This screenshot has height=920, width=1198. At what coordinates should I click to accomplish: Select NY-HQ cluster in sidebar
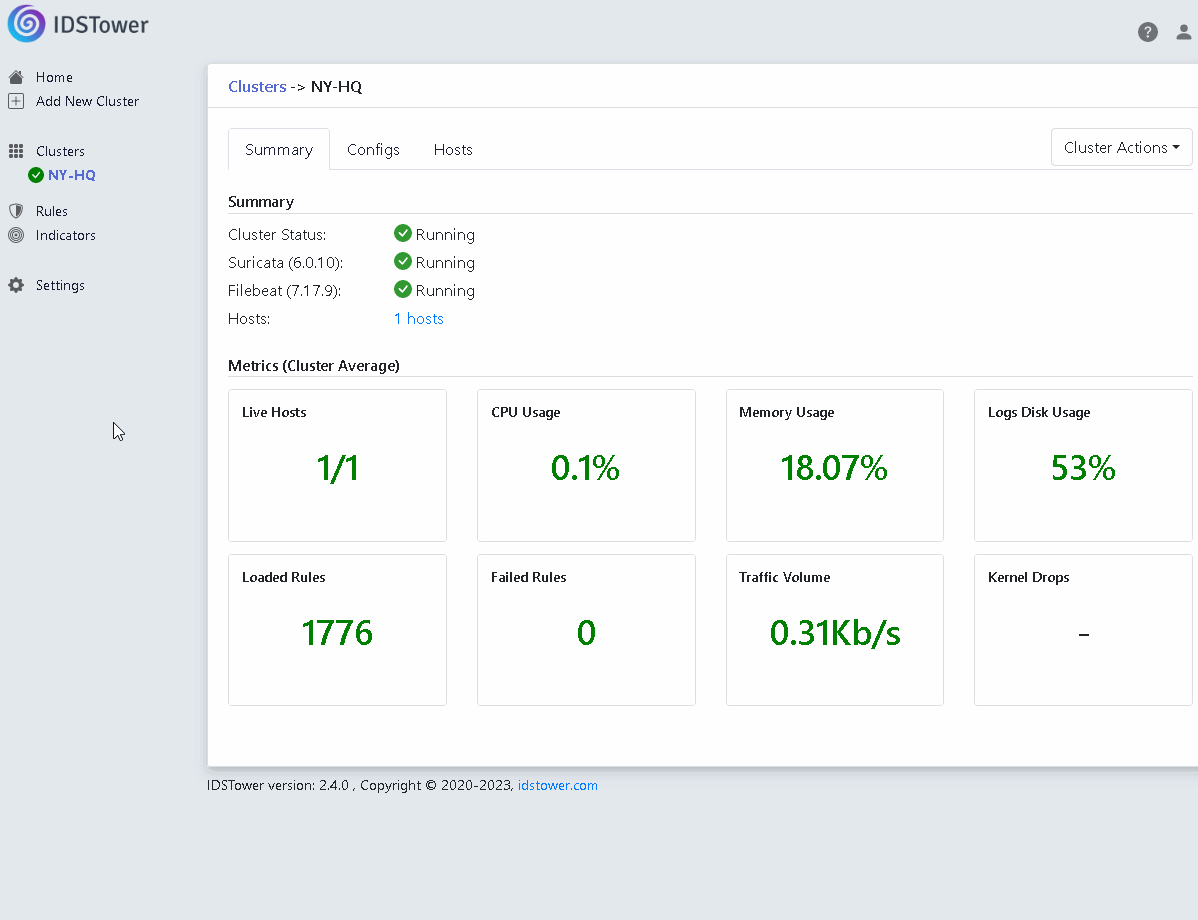coord(72,175)
